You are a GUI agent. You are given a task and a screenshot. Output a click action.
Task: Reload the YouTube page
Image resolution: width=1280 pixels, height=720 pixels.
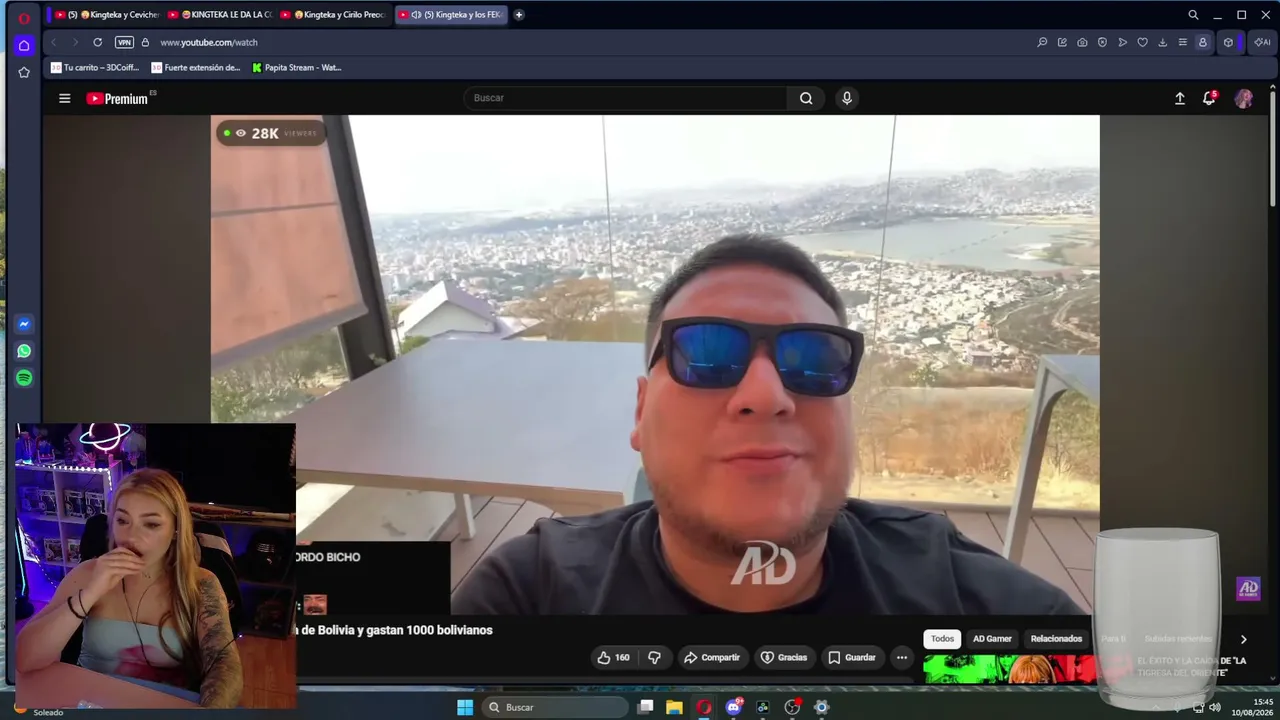(x=97, y=42)
